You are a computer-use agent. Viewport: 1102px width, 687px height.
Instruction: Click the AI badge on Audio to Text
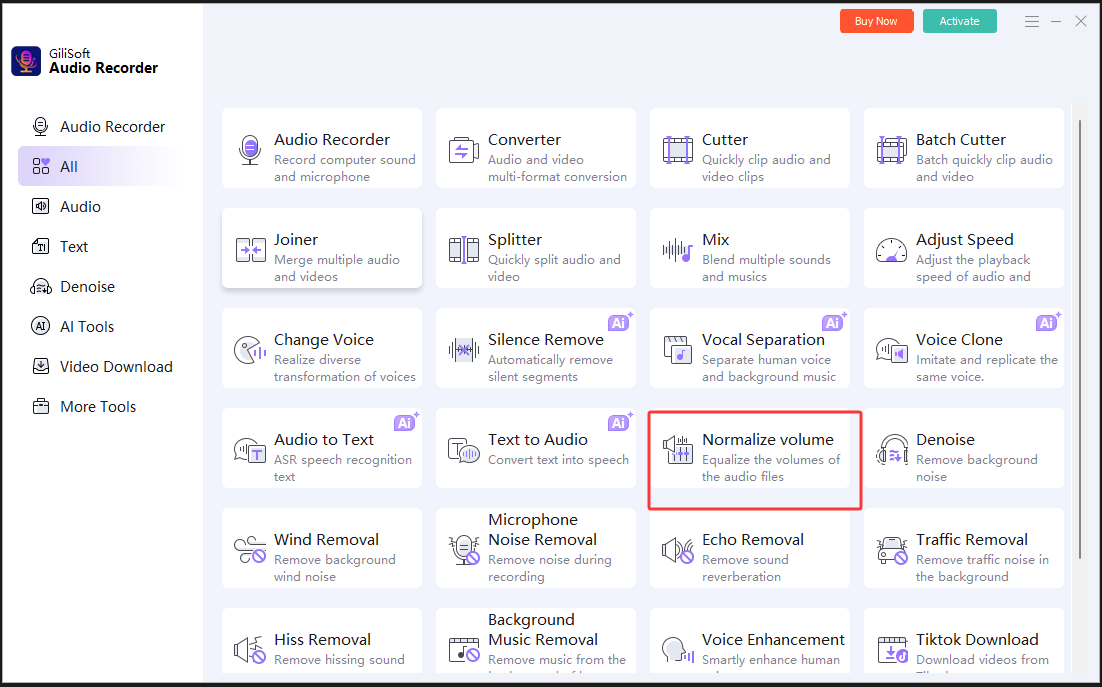(406, 422)
